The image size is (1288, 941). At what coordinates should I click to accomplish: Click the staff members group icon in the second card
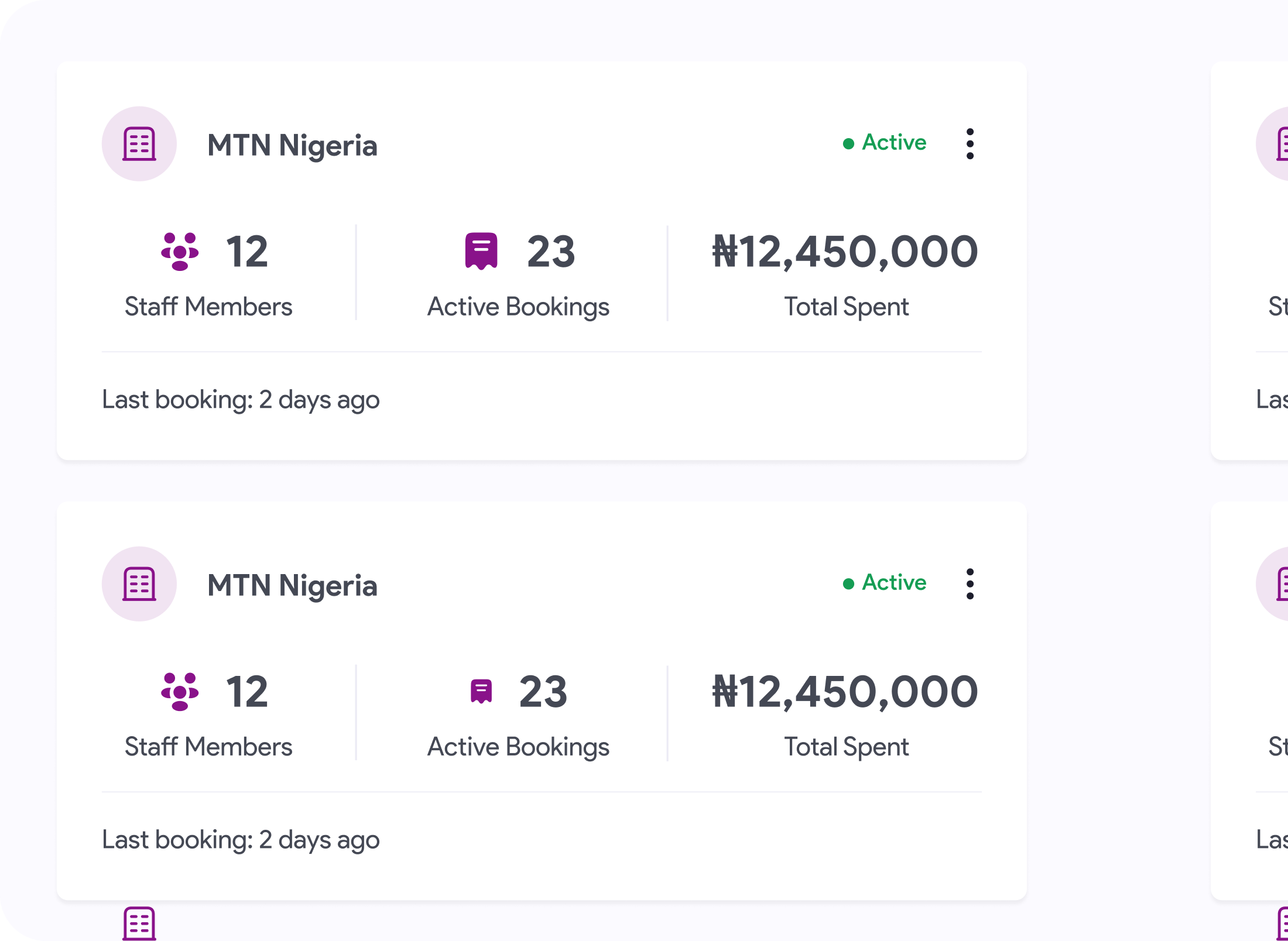(180, 692)
